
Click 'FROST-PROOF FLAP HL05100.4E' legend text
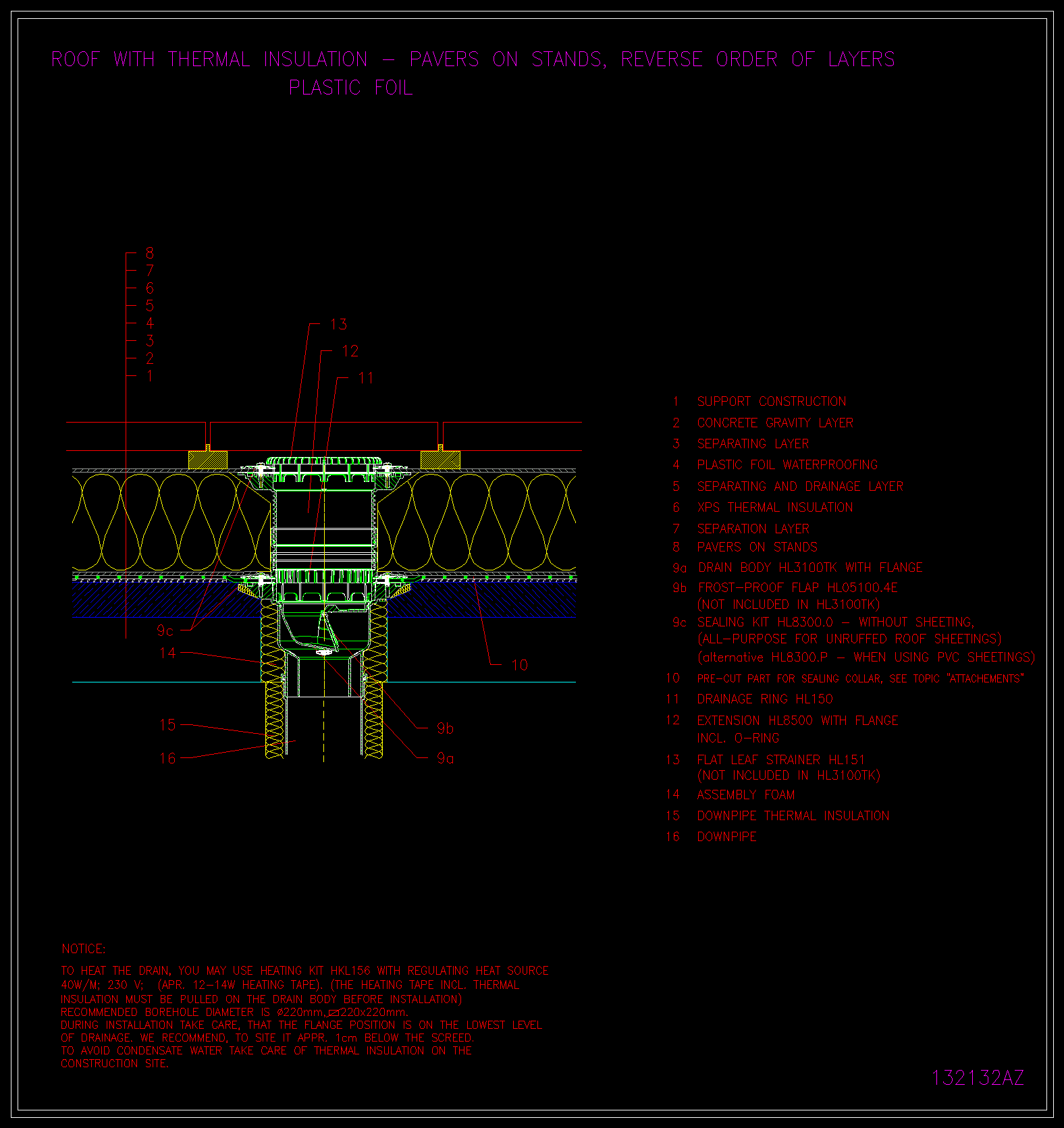coord(798,588)
